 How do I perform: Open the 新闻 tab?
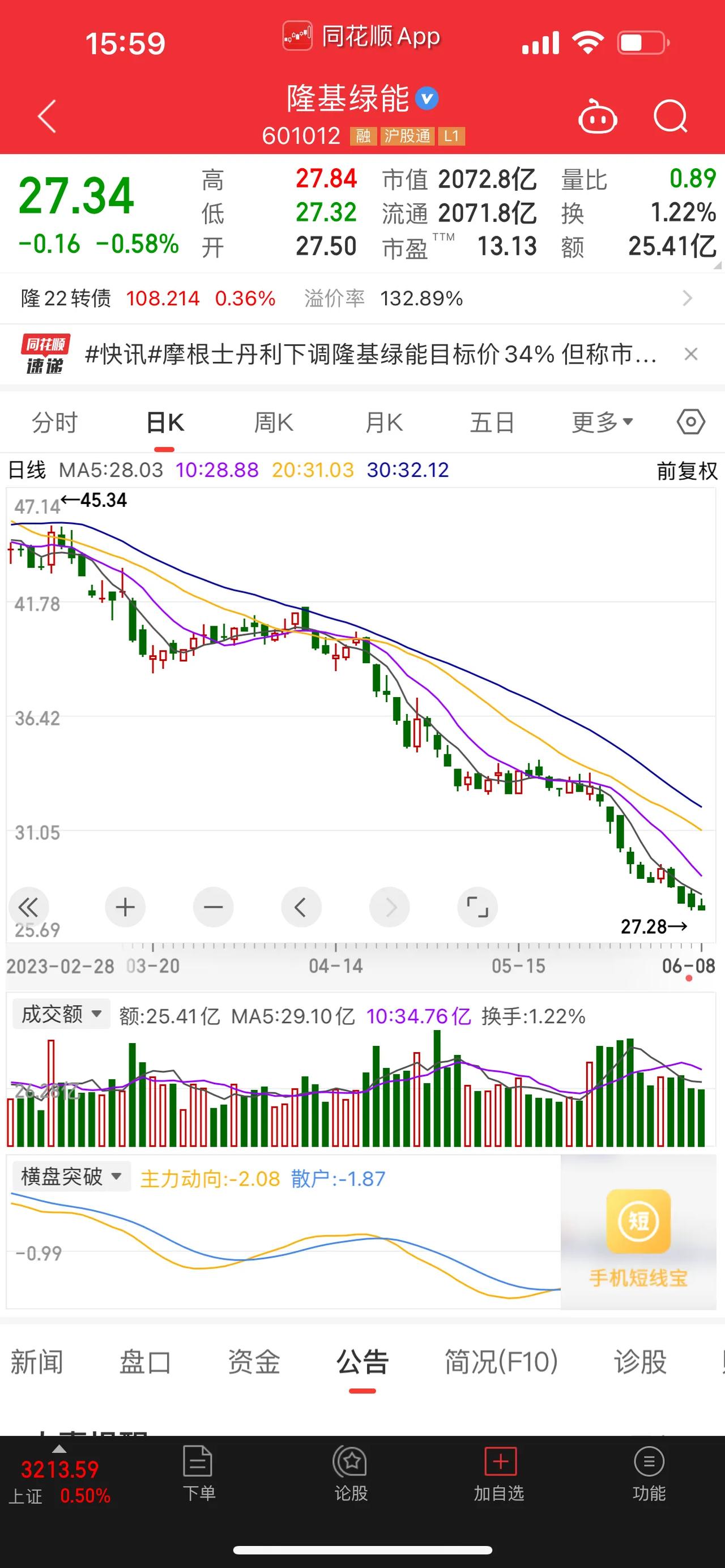(36, 1362)
